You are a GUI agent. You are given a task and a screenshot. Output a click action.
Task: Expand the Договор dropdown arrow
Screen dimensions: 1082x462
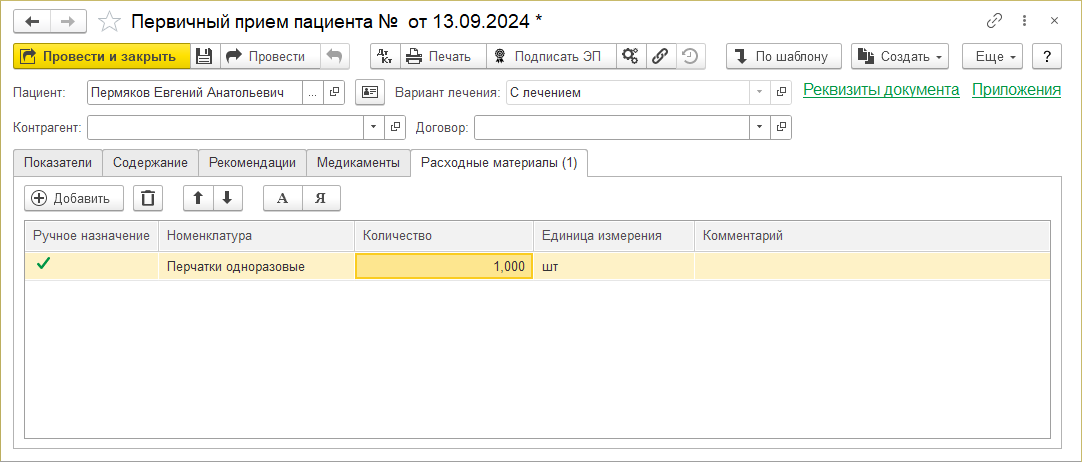click(760, 128)
